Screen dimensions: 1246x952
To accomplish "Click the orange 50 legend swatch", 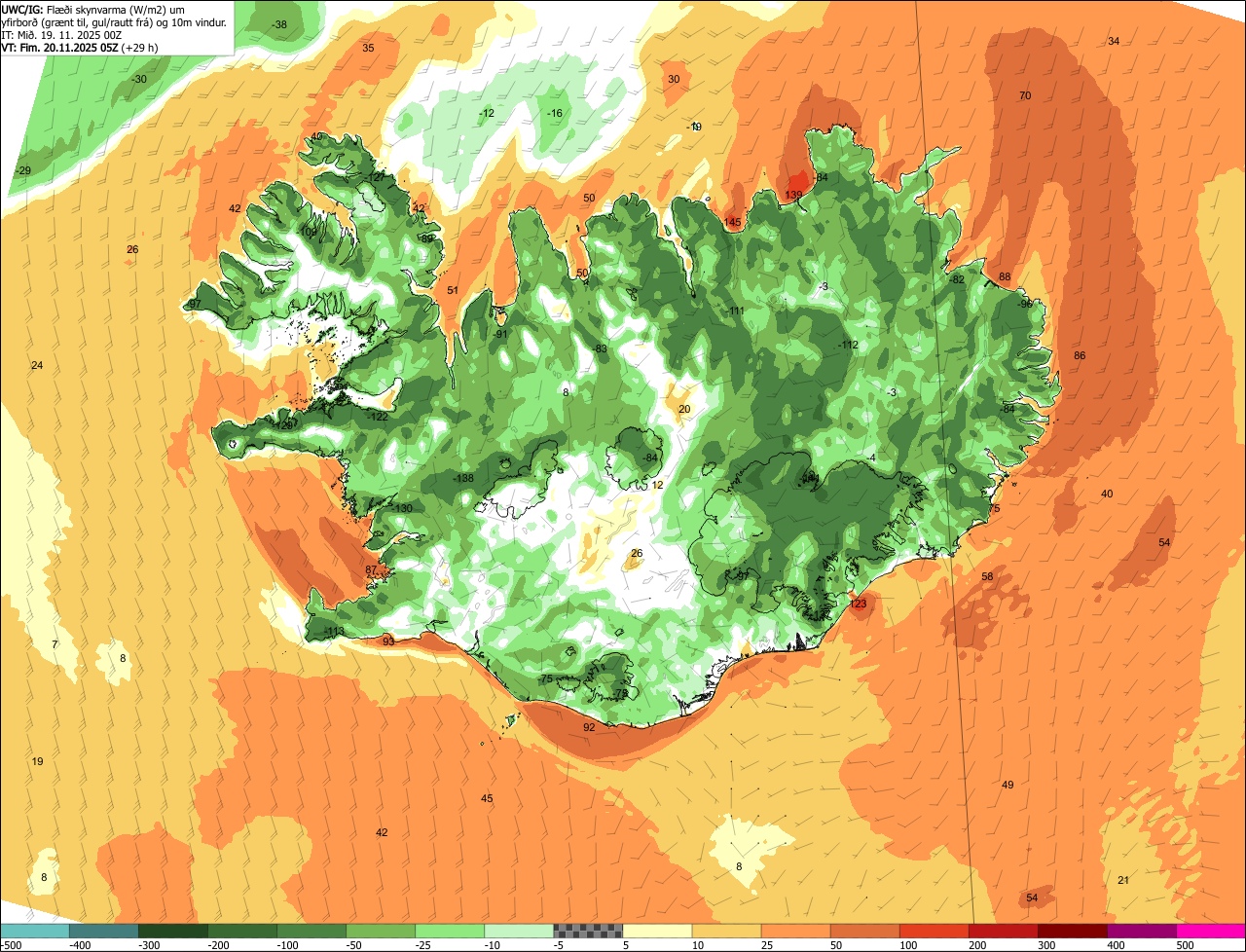I will [864, 931].
